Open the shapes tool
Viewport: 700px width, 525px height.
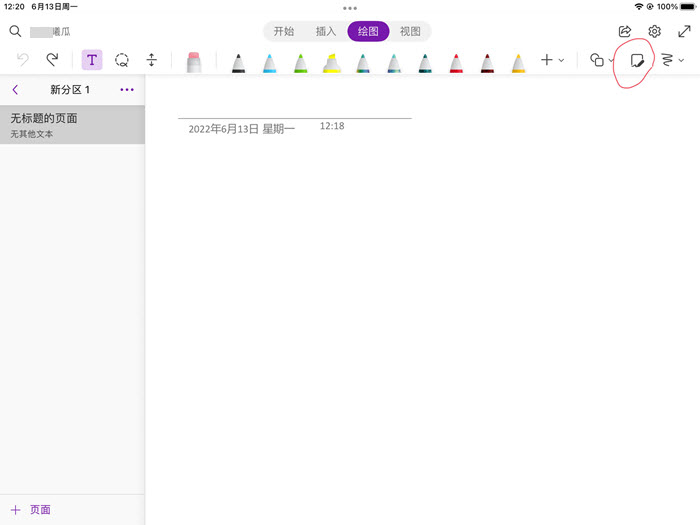tap(597, 60)
